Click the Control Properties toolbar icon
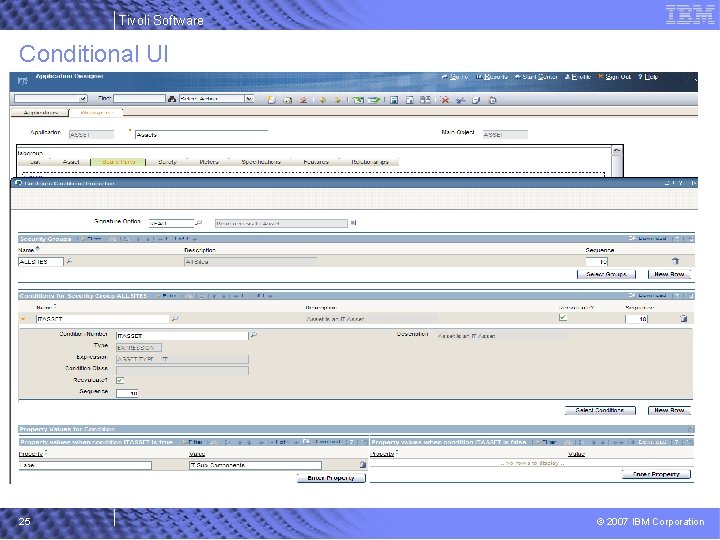 410,100
